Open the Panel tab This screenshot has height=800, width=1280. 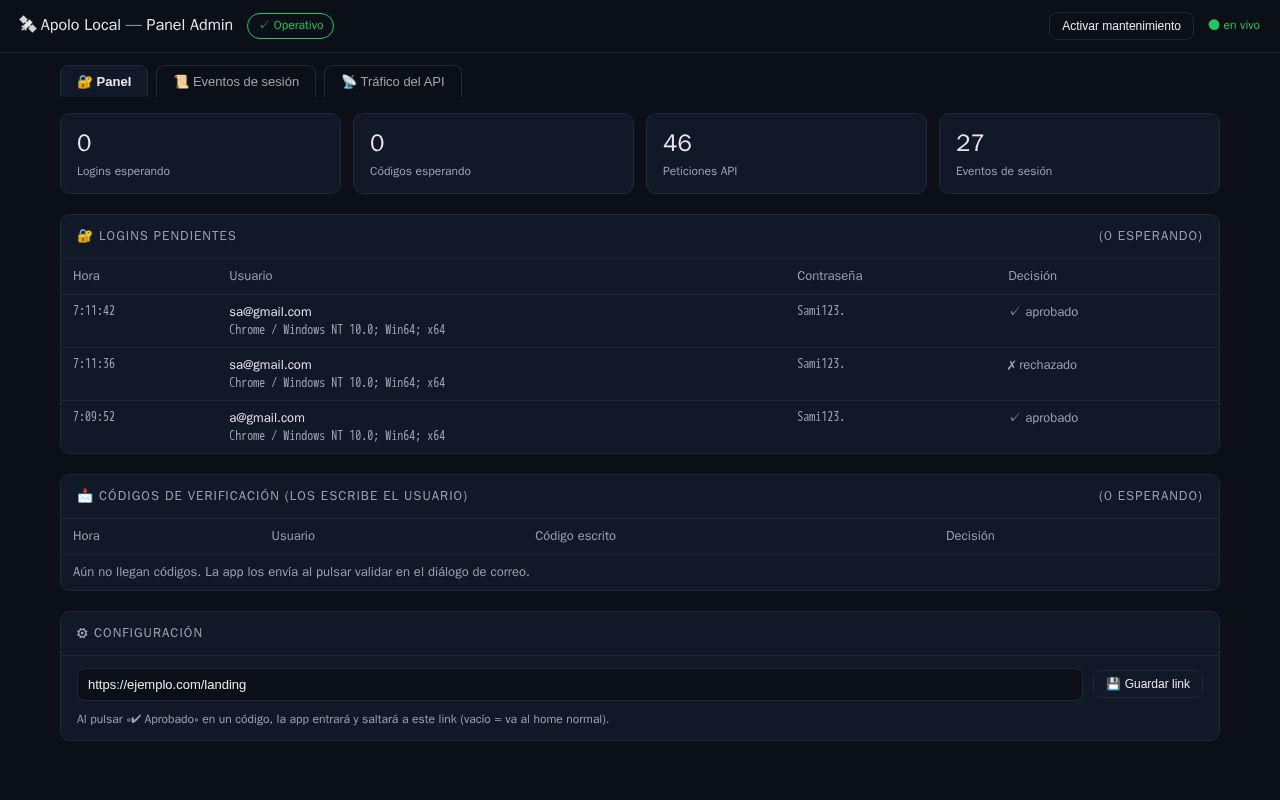[104, 81]
